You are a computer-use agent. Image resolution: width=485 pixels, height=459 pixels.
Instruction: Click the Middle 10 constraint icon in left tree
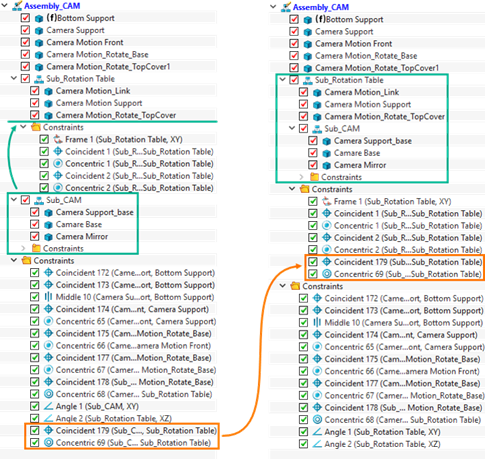(x=48, y=297)
